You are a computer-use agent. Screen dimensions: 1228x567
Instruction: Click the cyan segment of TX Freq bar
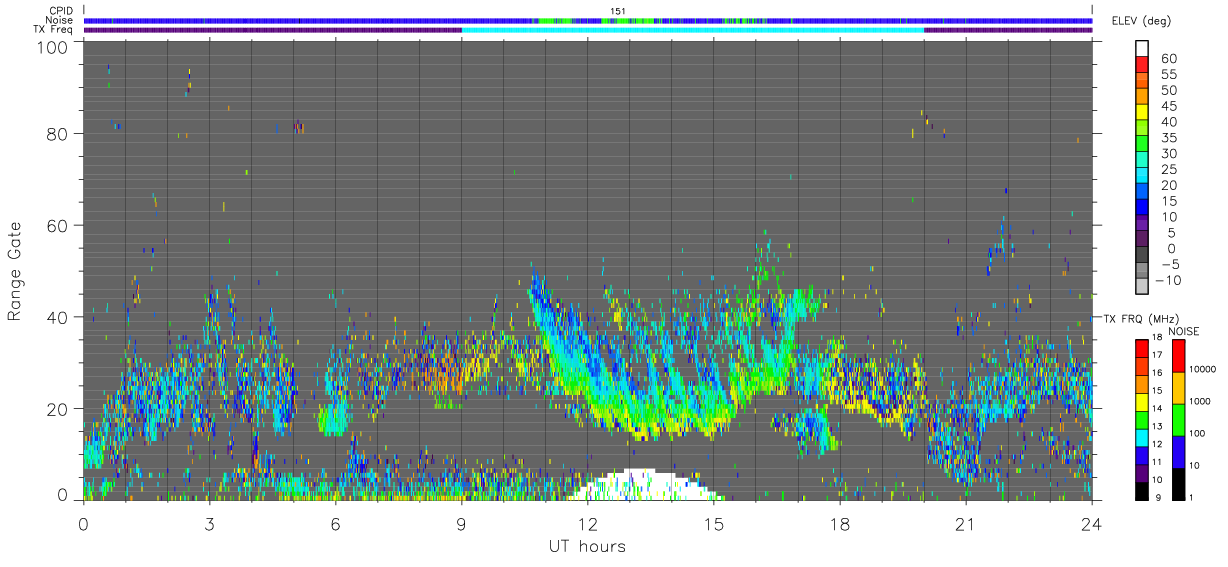tap(693, 30)
